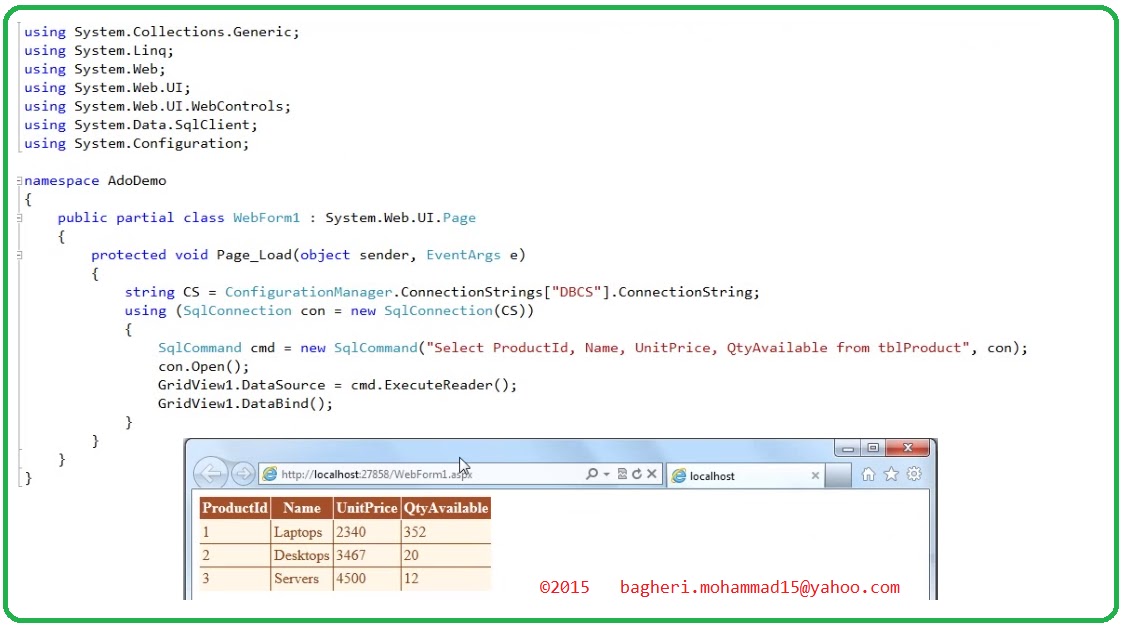Click the Laptops cell in grid
Viewport: 1127px width, 628px height.
point(302,532)
